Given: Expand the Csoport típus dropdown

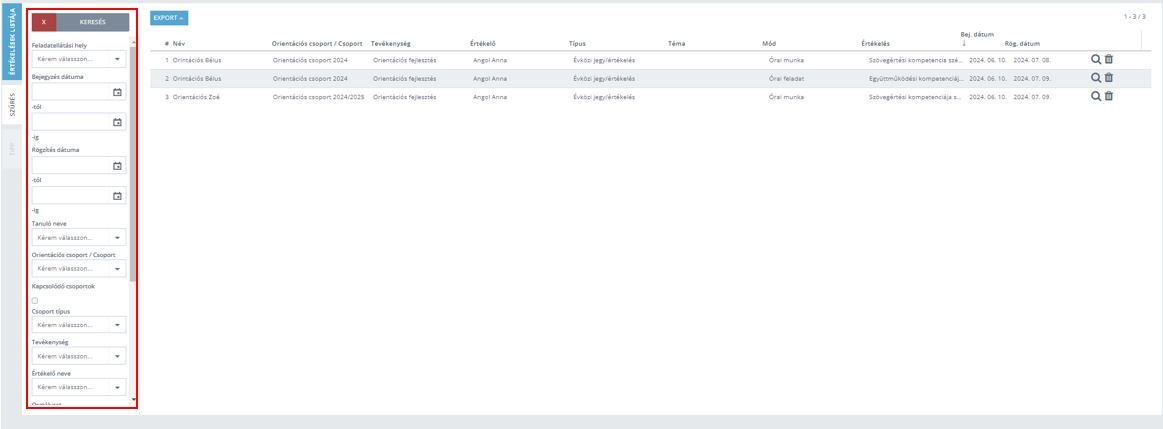Looking at the screenshot, I should coord(79,325).
